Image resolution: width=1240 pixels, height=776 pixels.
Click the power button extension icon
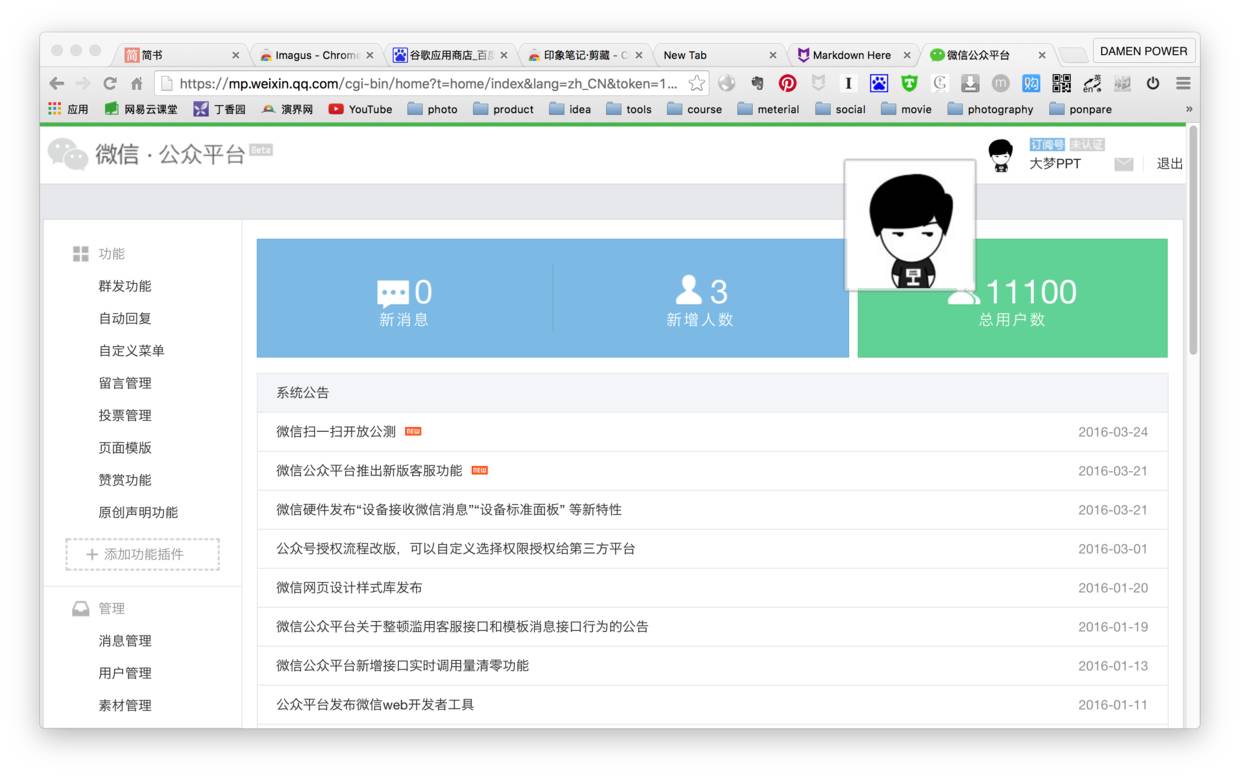[x=1153, y=84]
